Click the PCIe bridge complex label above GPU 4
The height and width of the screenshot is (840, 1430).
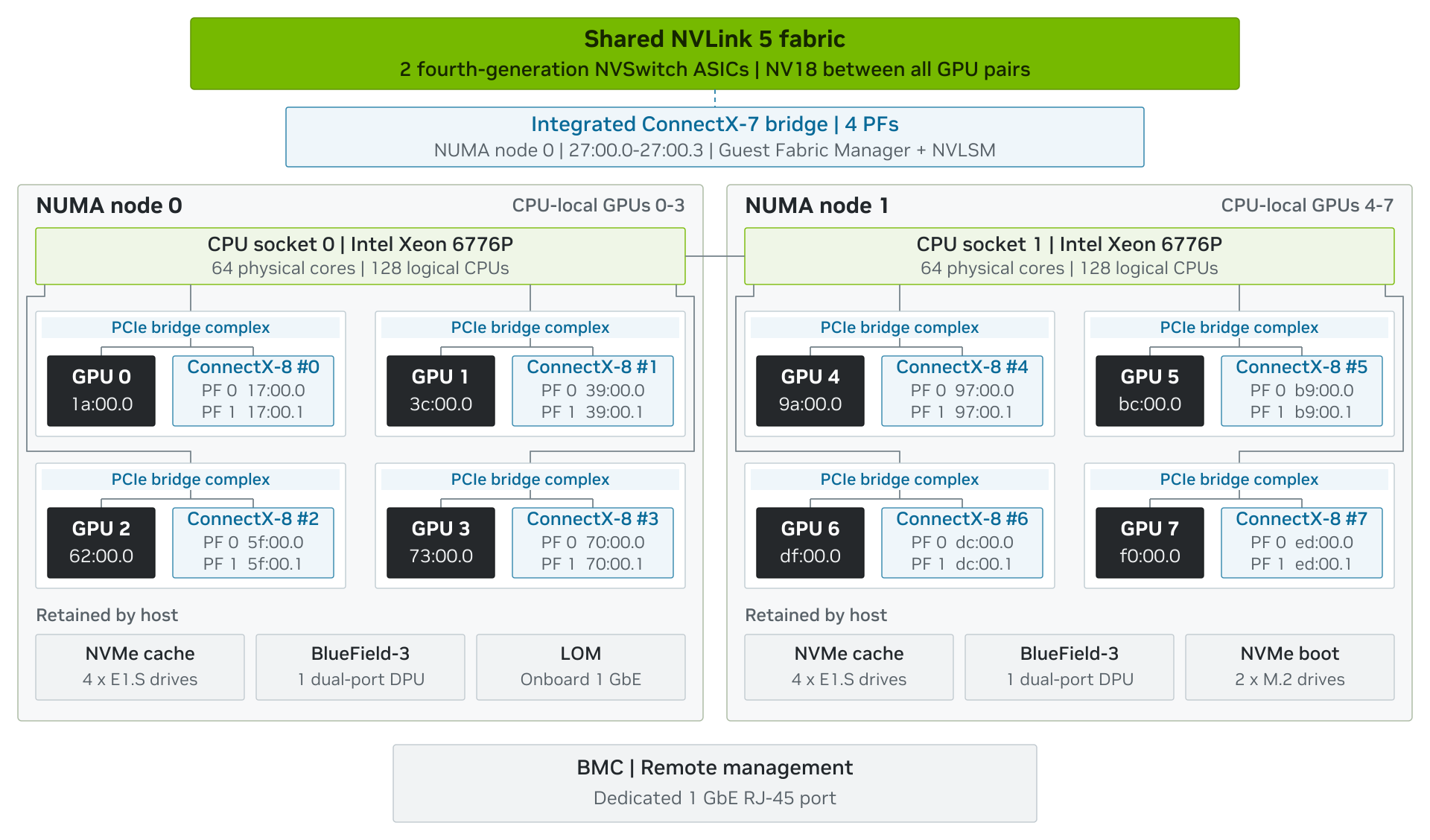(900, 328)
